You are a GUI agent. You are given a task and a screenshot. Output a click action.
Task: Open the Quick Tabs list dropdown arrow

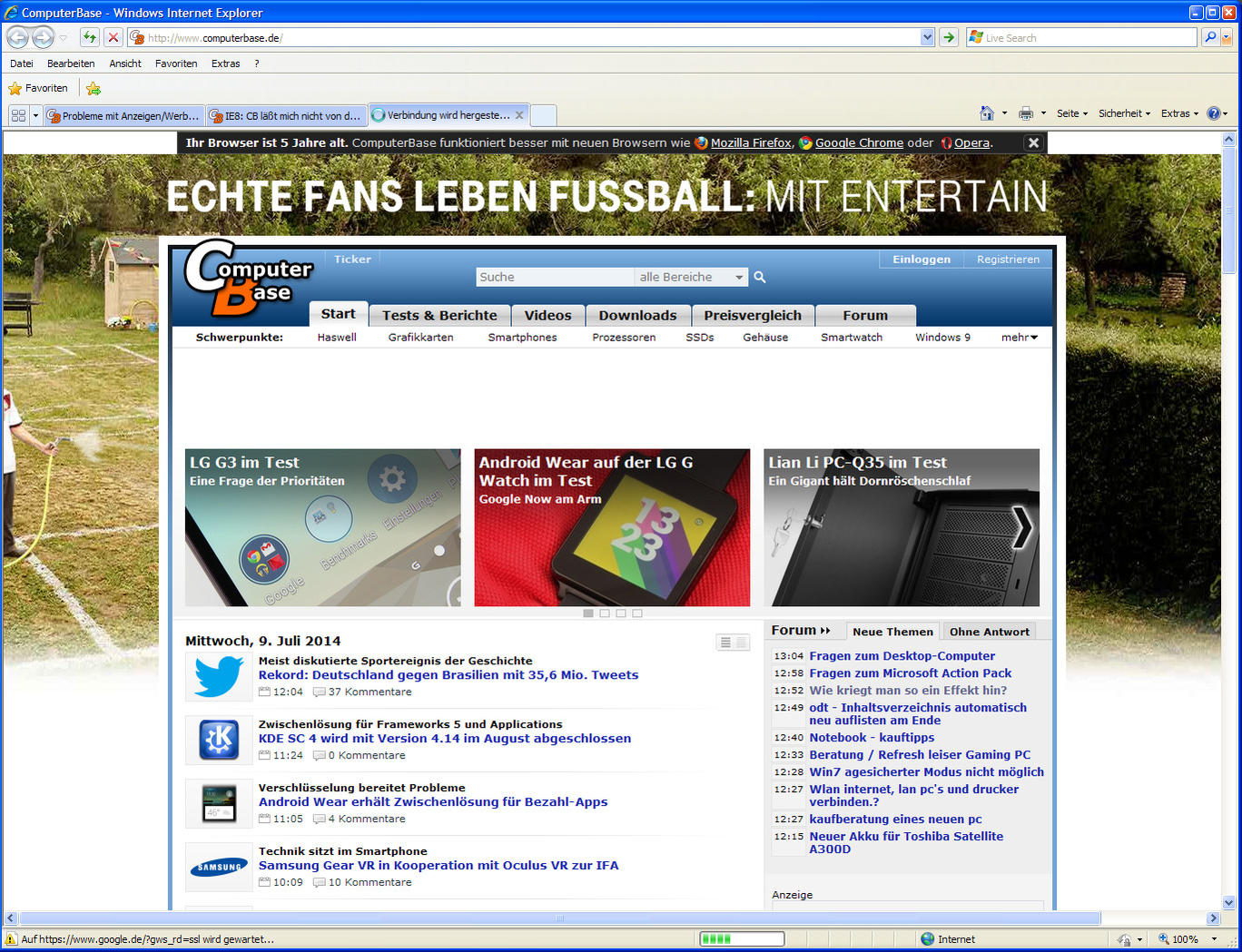point(36,115)
